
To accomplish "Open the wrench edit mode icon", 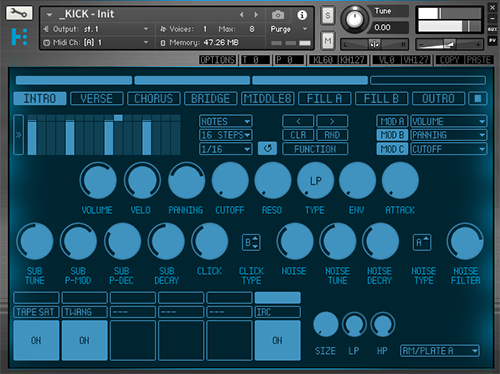I will pos(19,13).
